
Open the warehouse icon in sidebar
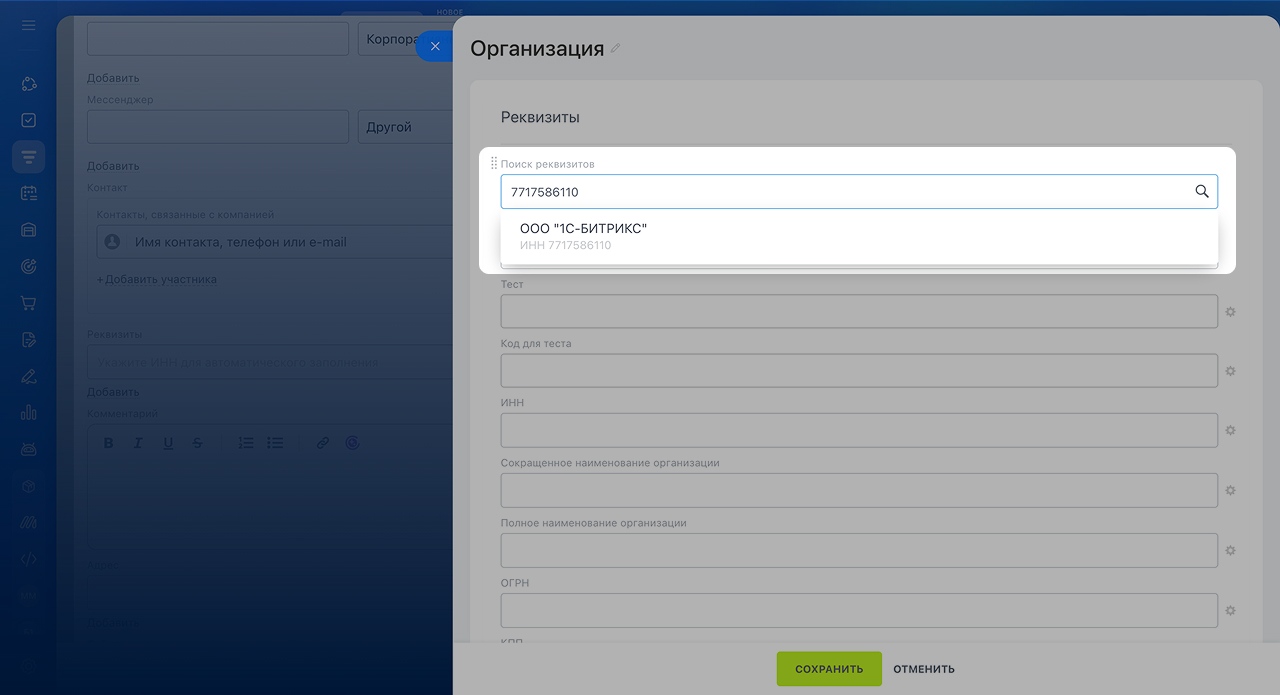pyautogui.click(x=28, y=229)
